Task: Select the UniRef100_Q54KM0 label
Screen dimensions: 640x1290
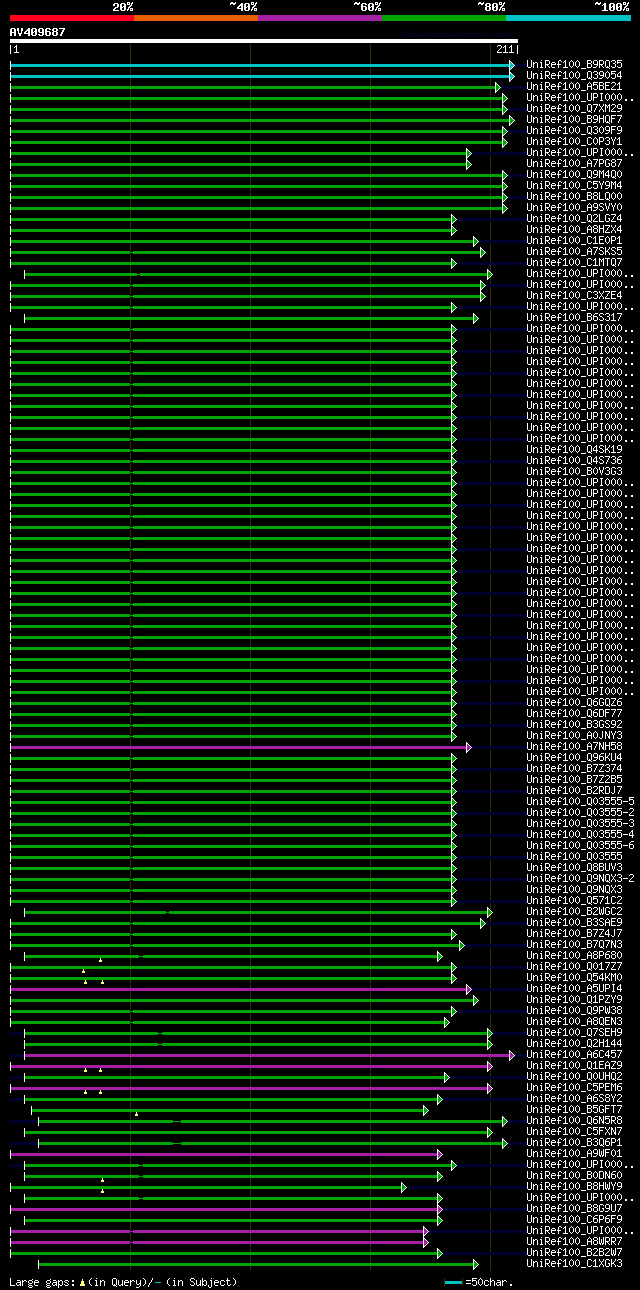Action: coord(574,977)
